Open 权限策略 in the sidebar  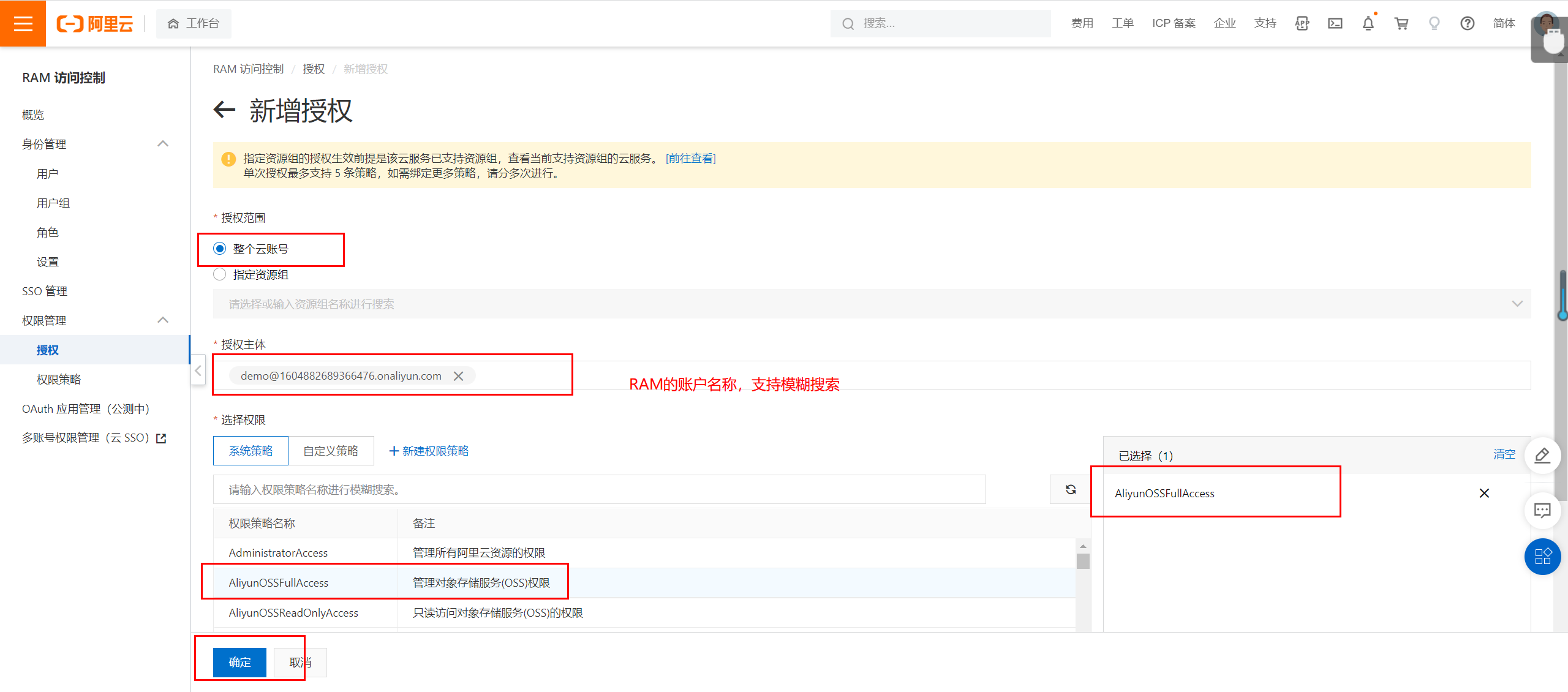coord(58,379)
